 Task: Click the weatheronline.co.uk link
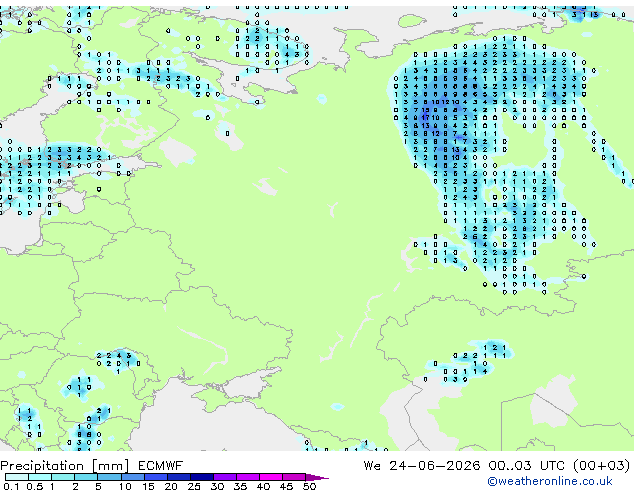550,481
